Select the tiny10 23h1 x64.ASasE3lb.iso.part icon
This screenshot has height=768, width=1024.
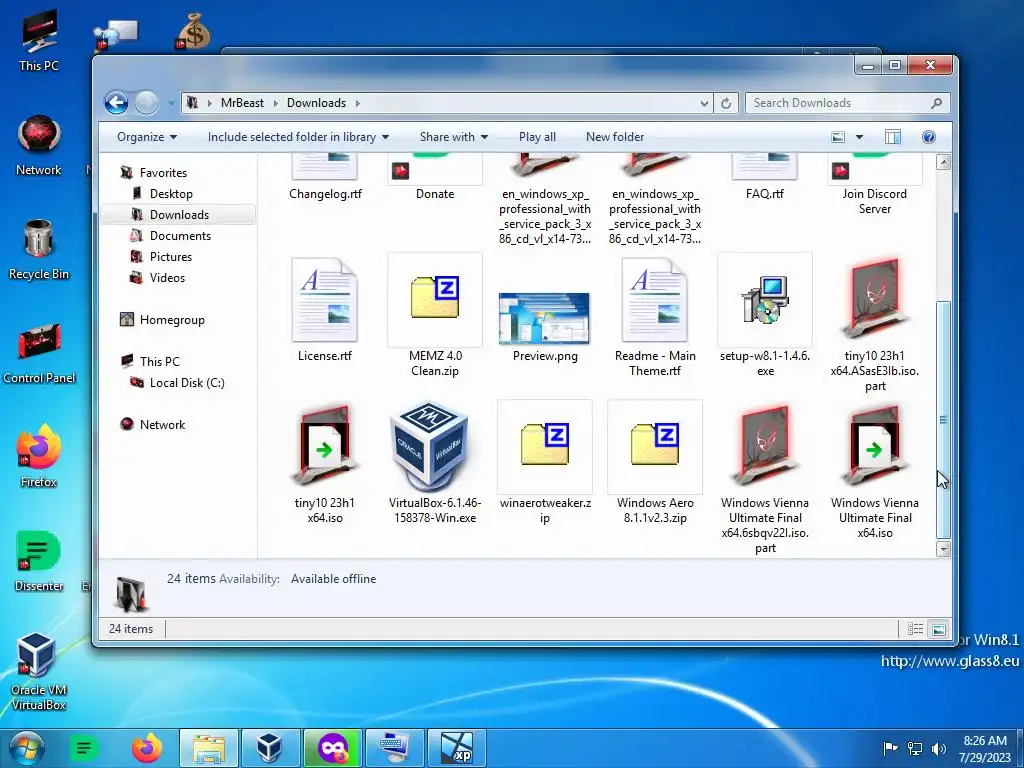click(874, 299)
